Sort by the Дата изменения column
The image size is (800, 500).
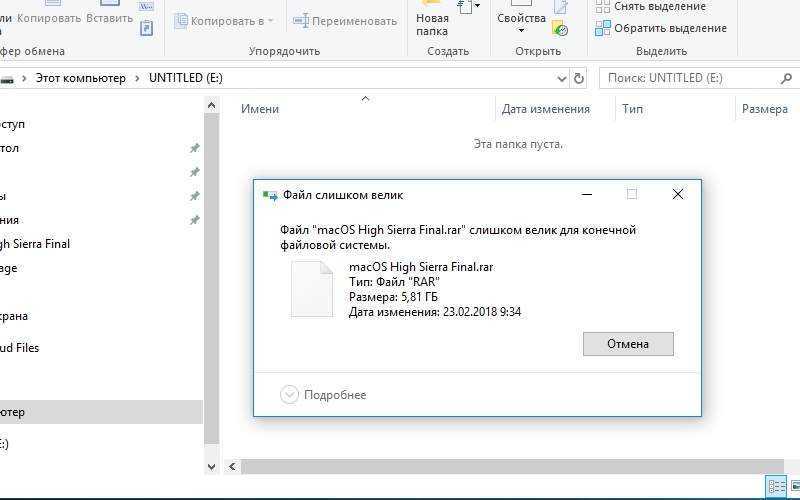click(545, 109)
